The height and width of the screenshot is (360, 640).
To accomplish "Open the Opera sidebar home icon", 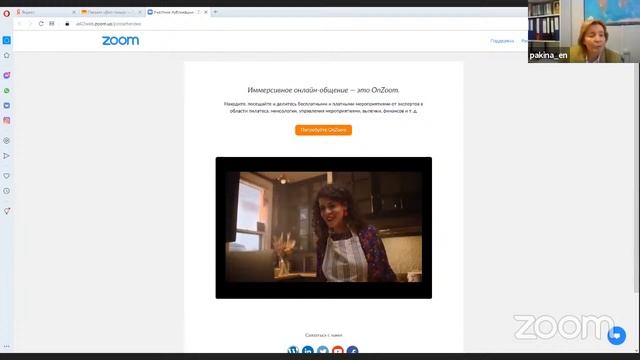I will (7, 56).
